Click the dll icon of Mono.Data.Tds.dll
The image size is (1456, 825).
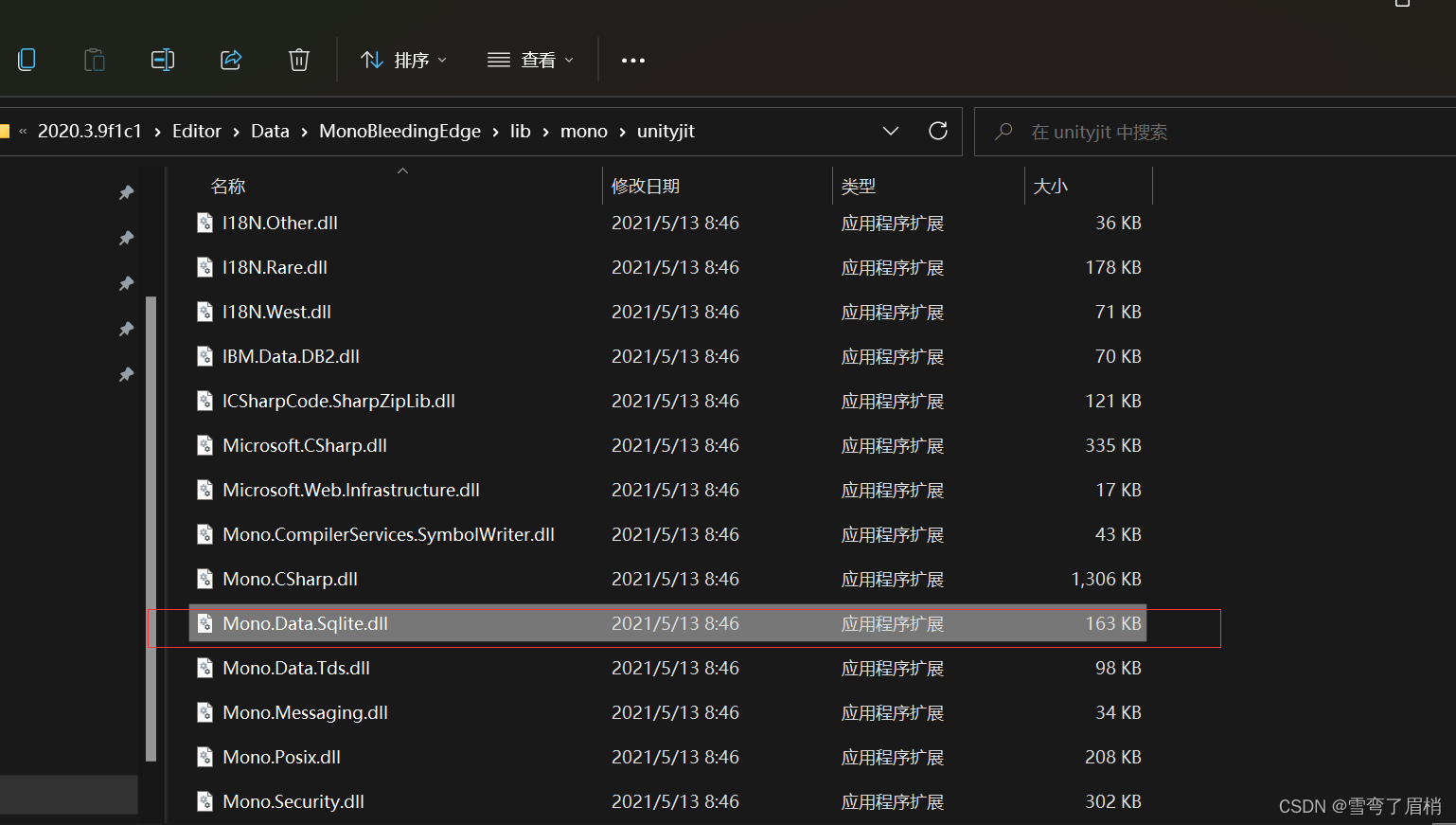[x=204, y=668]
